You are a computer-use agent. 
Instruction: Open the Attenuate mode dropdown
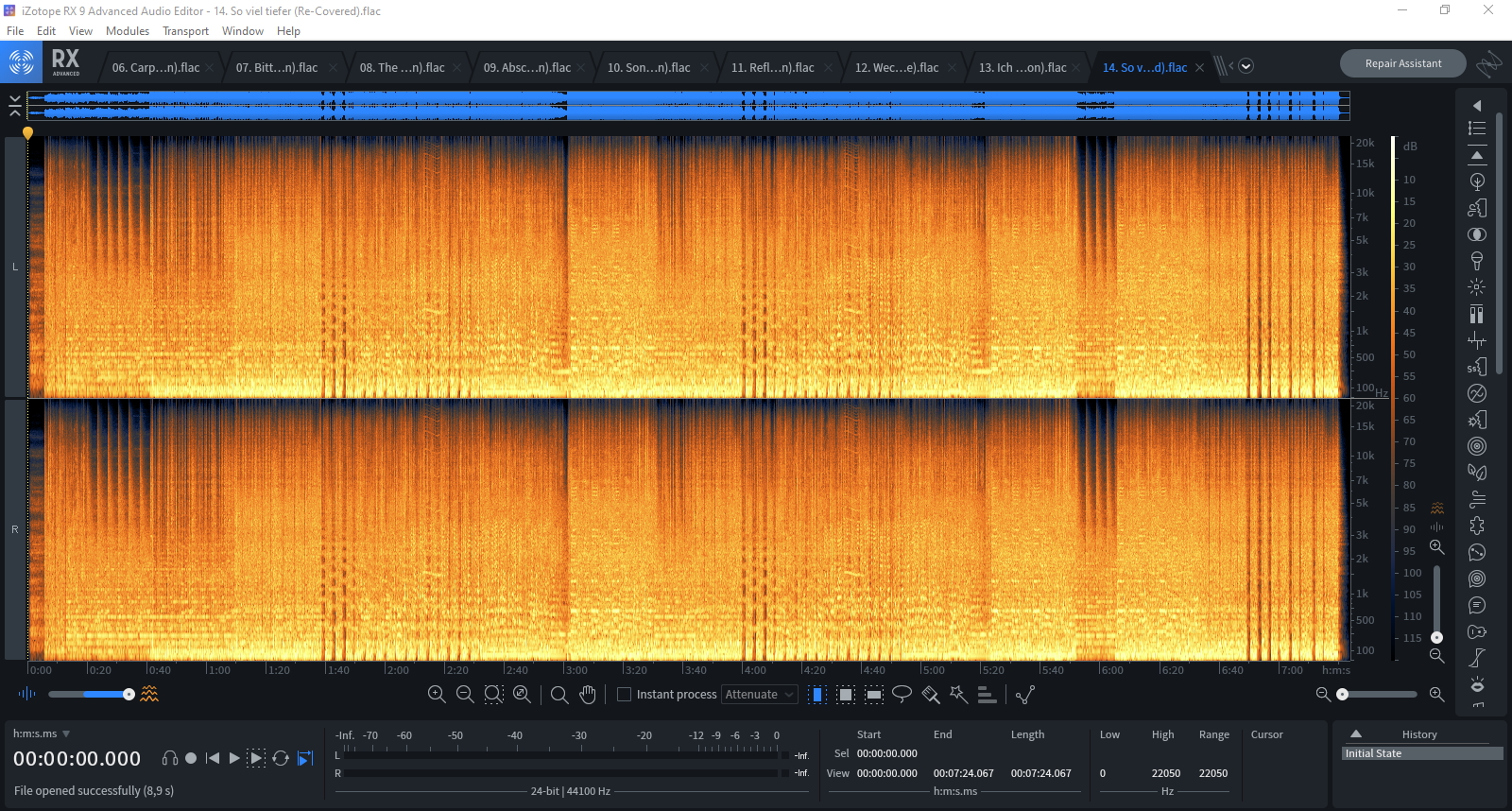[x=760, y=695]
